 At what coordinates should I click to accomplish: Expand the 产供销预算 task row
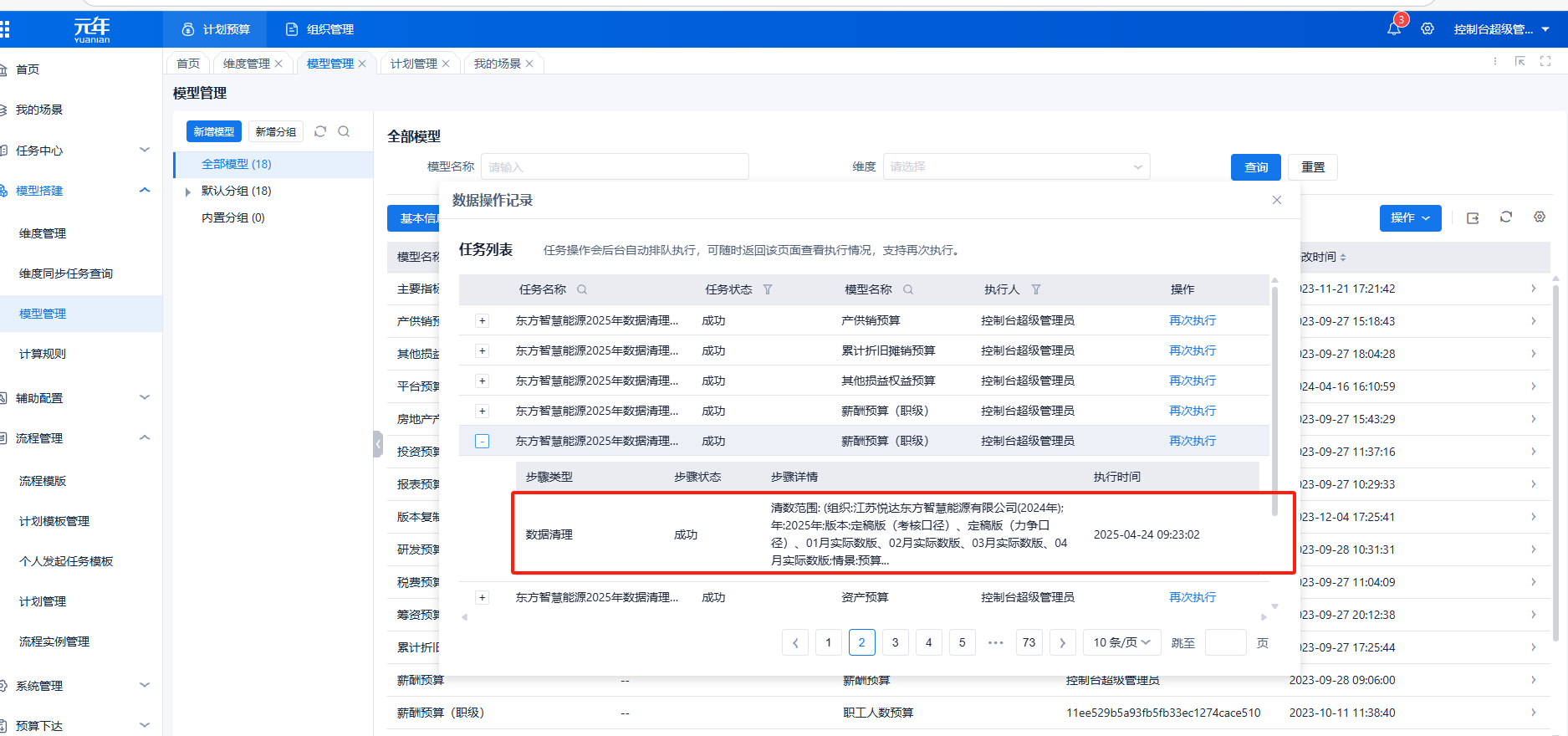pyautogui.click(x=483, y=321)
